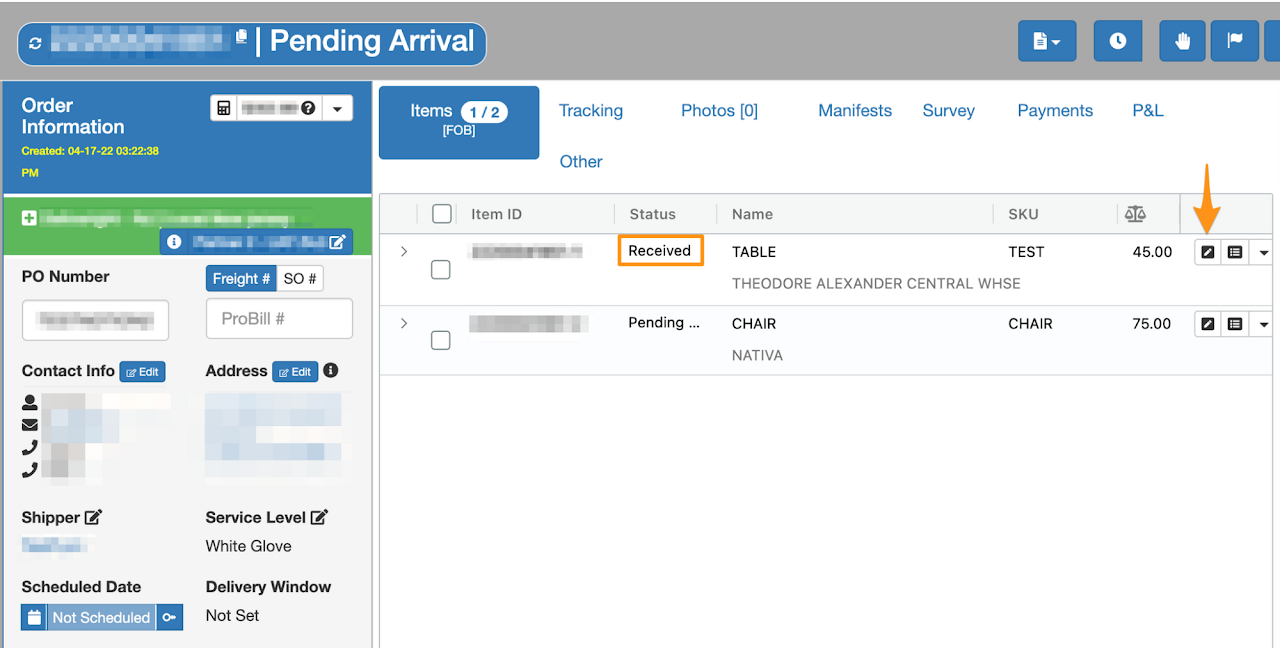1280x648 pixels.
Task: Click the ProBill # input field
Action: point(279,318)
